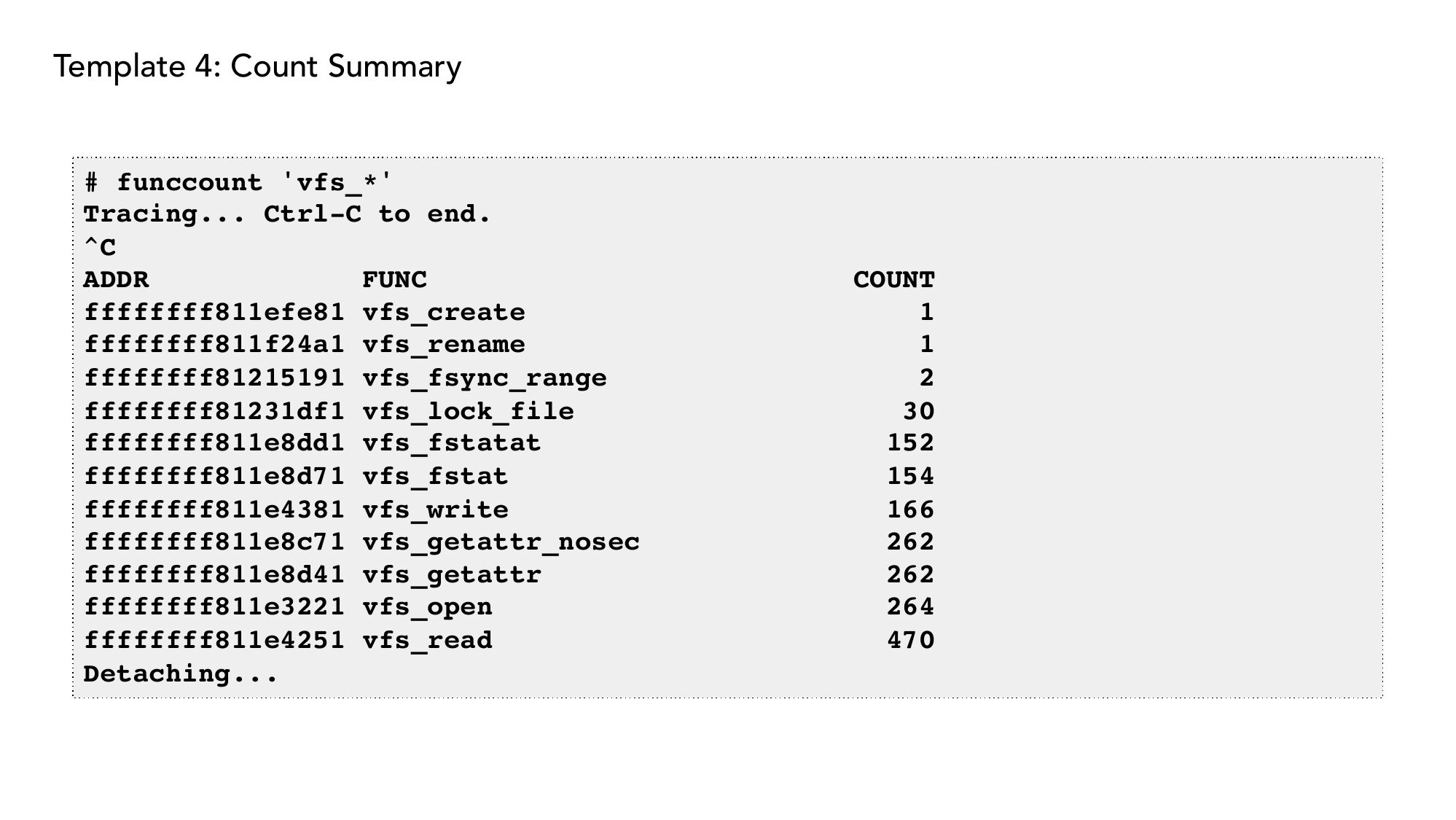Click the 'Detaching...' line

click(181, 673)
